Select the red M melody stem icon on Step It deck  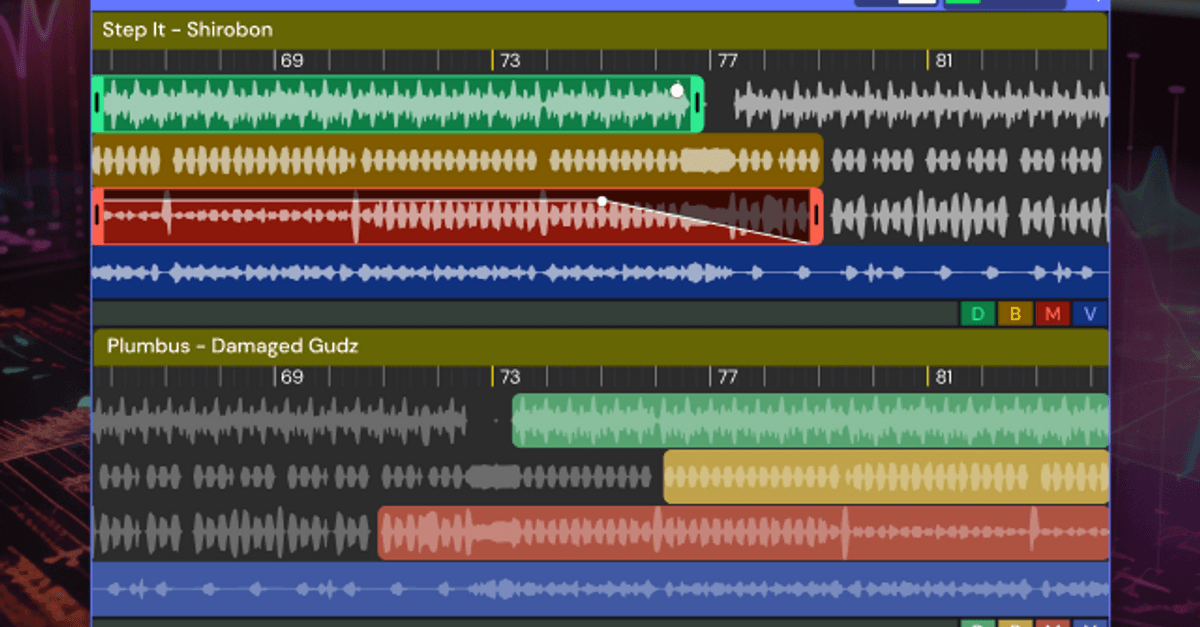point(1053,313)
